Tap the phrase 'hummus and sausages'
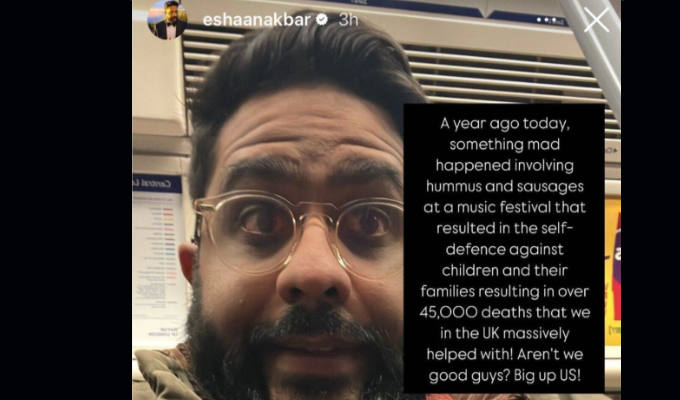This screenshot has width=680, height=400. 505,187
